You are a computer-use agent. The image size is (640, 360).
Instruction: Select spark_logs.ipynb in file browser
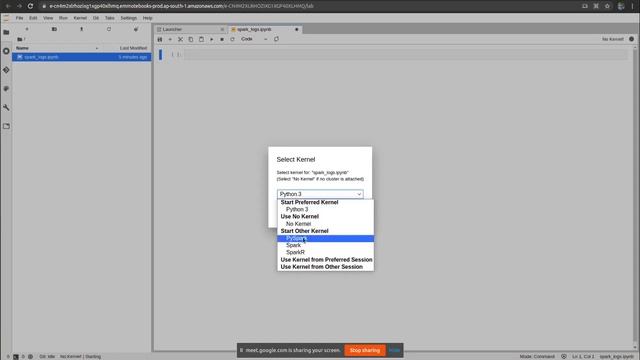coord(82,57)
